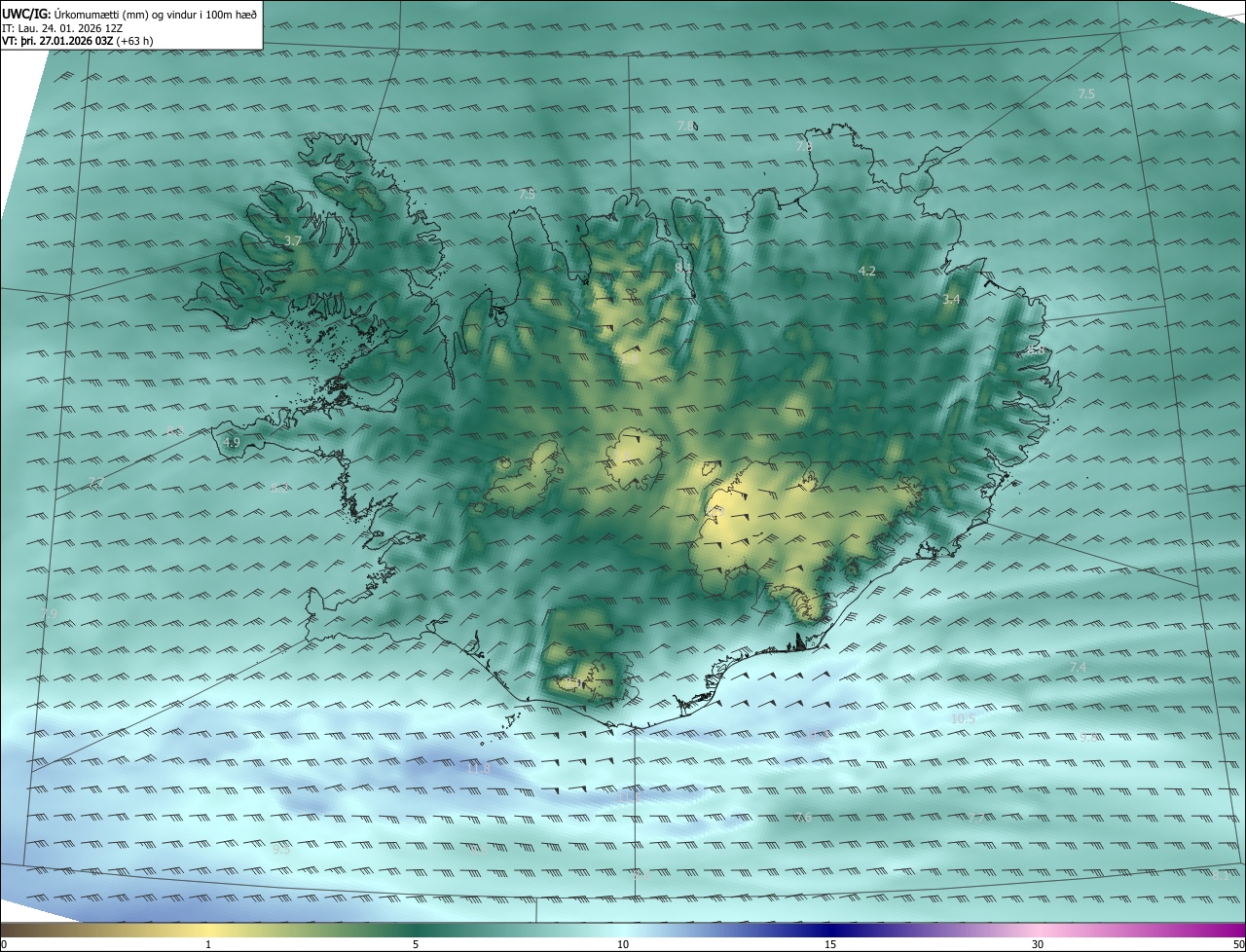1246x952 pixels.
Task: Click the 7.6 value label over the sea
Action: pyautogui.click(x=803, y=818)
